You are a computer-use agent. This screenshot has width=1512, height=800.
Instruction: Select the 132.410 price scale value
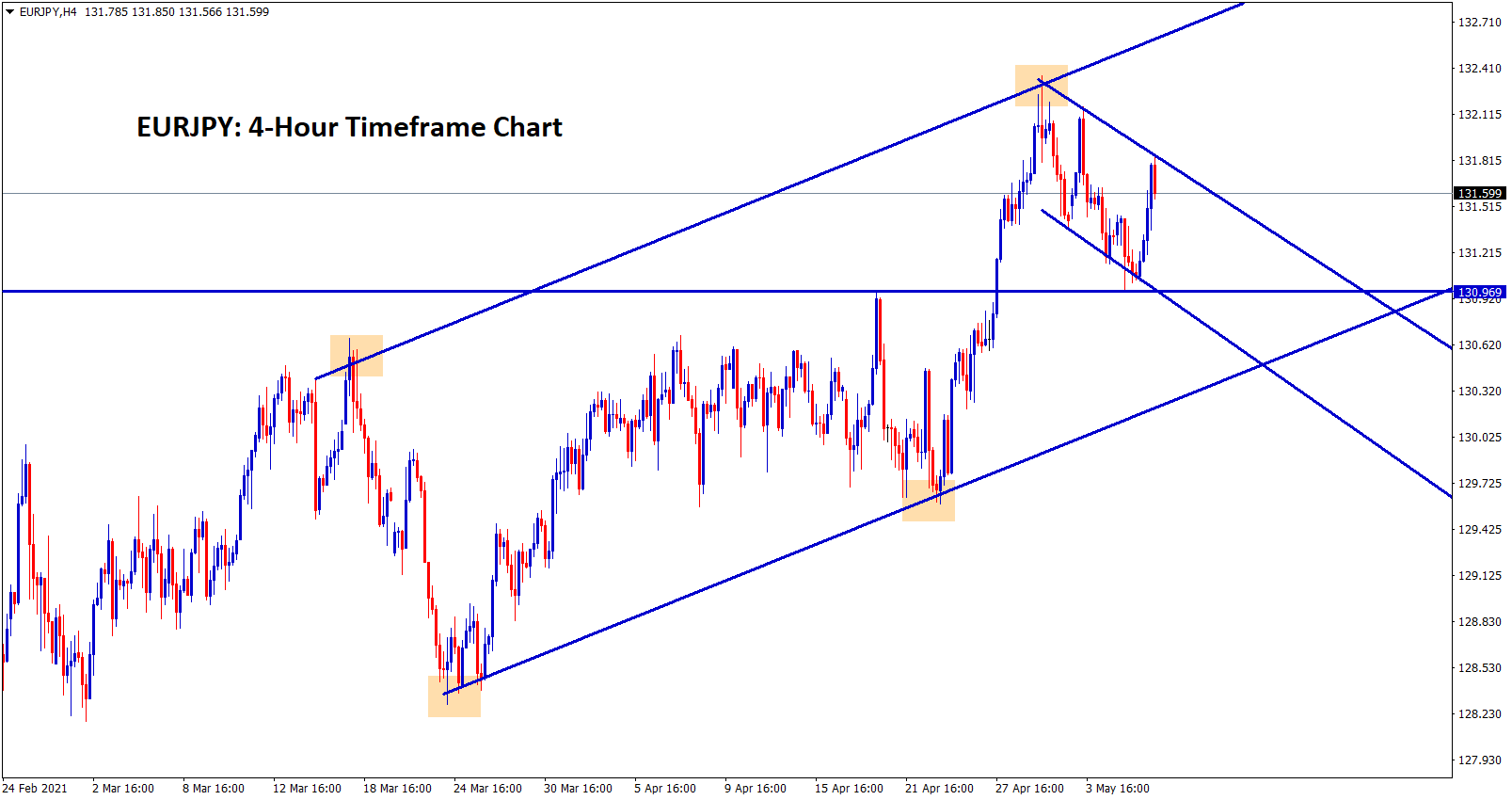click(x=1480, y=68)
